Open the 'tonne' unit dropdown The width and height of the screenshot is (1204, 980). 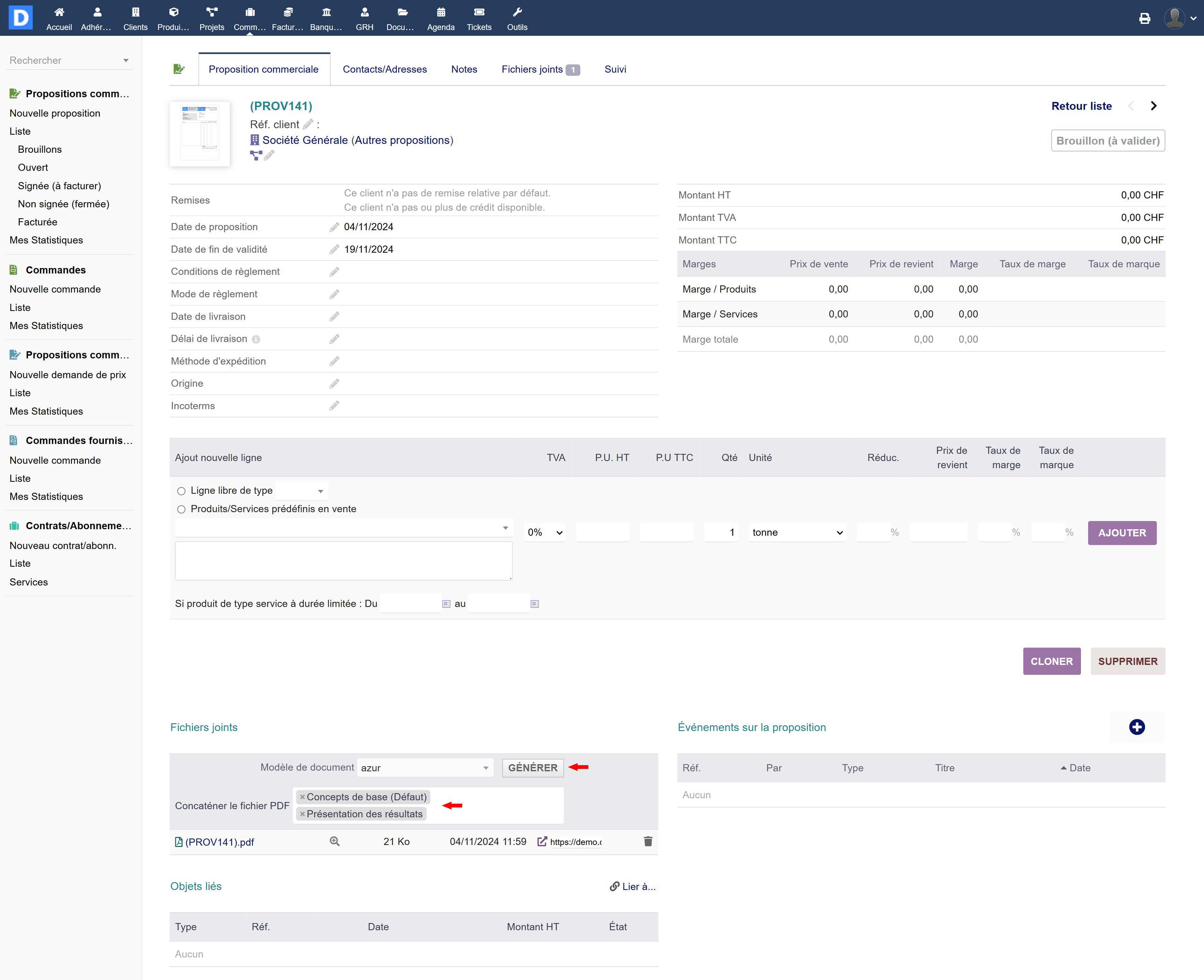coord(797,532)
